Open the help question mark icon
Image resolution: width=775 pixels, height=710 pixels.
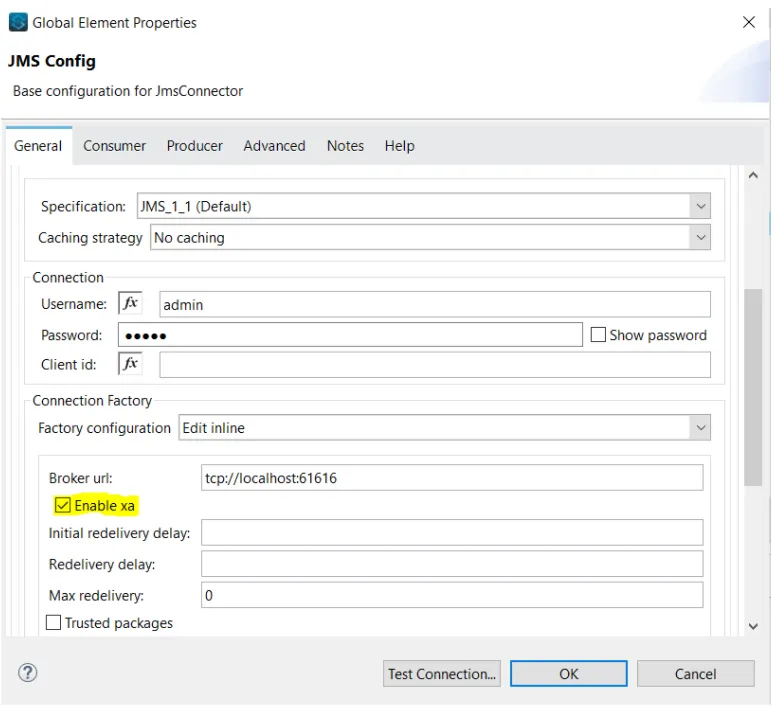coord(28,673)
